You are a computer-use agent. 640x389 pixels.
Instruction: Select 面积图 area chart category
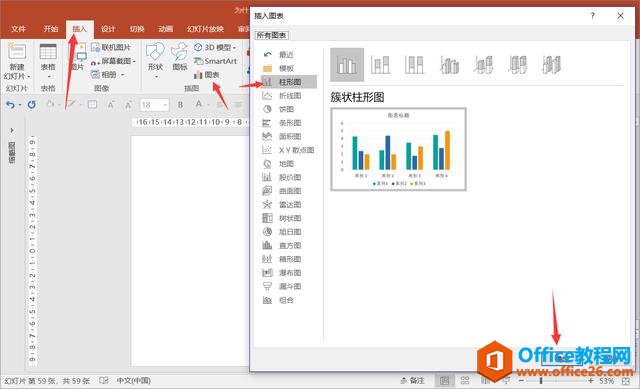coord(289,136)
